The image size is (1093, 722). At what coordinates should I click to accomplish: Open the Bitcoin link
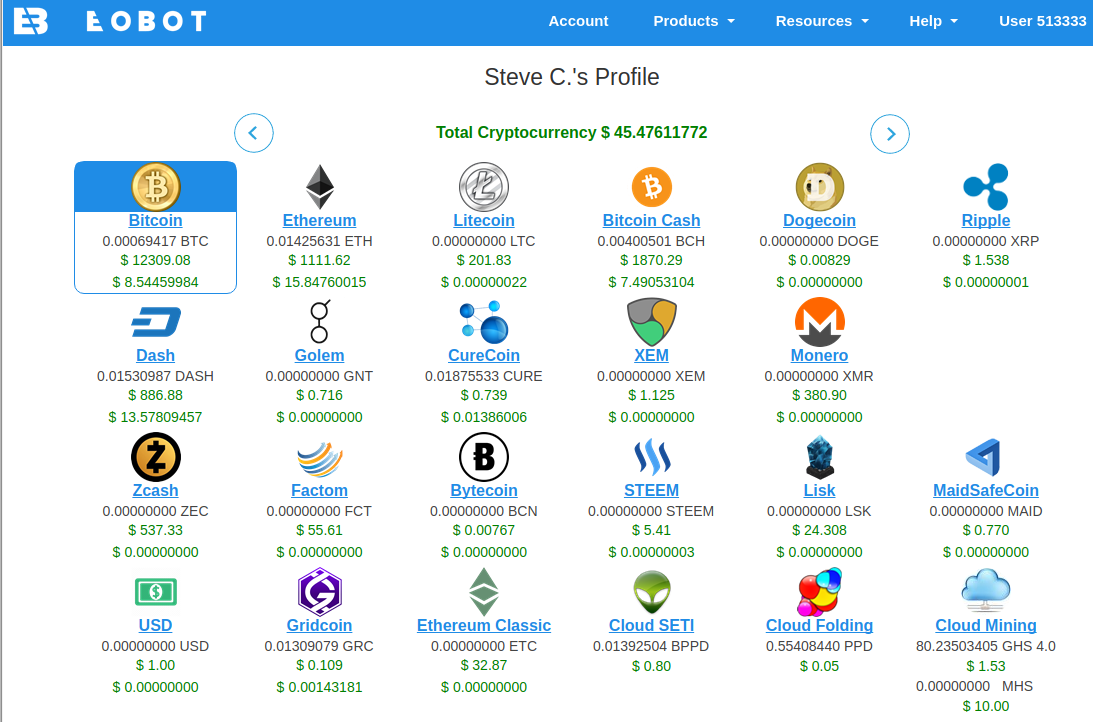(x=155, y=220)
